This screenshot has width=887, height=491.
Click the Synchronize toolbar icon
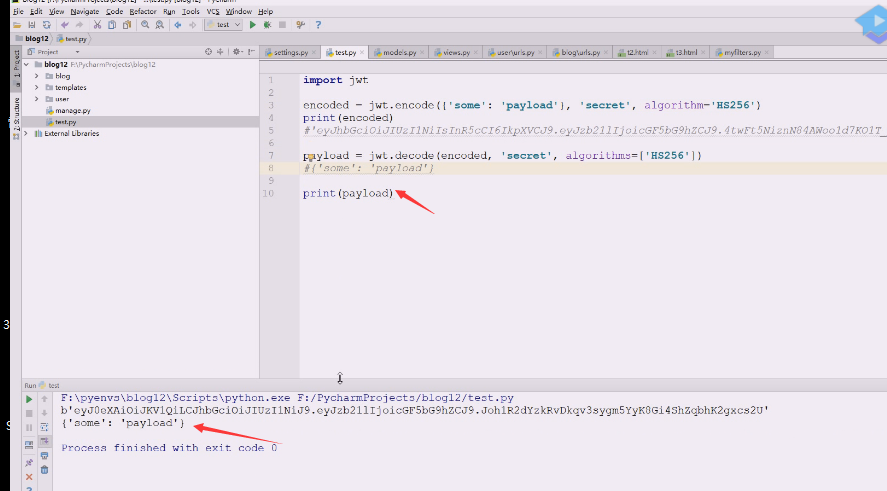[x=46, y=25]
